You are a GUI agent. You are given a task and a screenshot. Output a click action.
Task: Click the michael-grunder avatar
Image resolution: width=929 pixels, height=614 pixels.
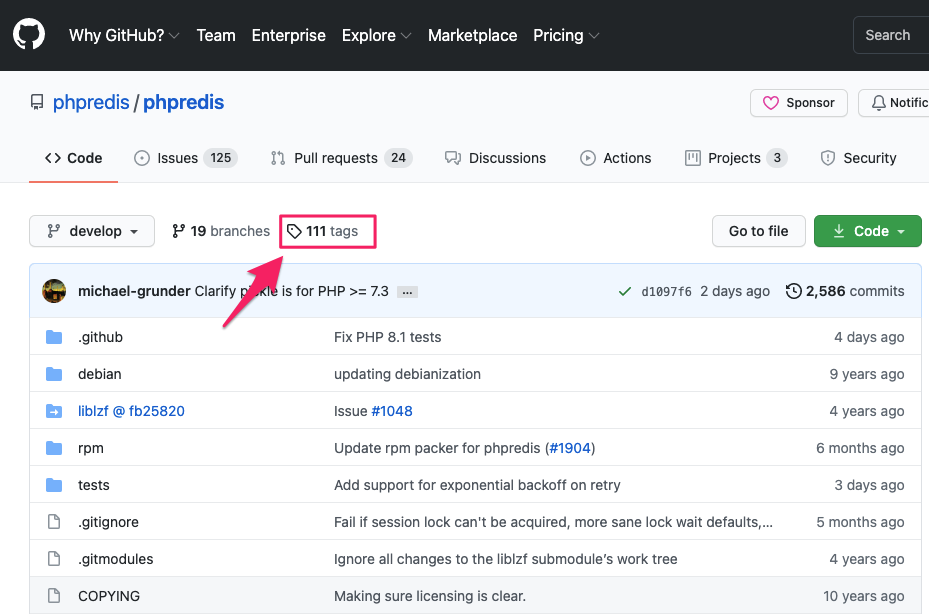coord(54,291)
